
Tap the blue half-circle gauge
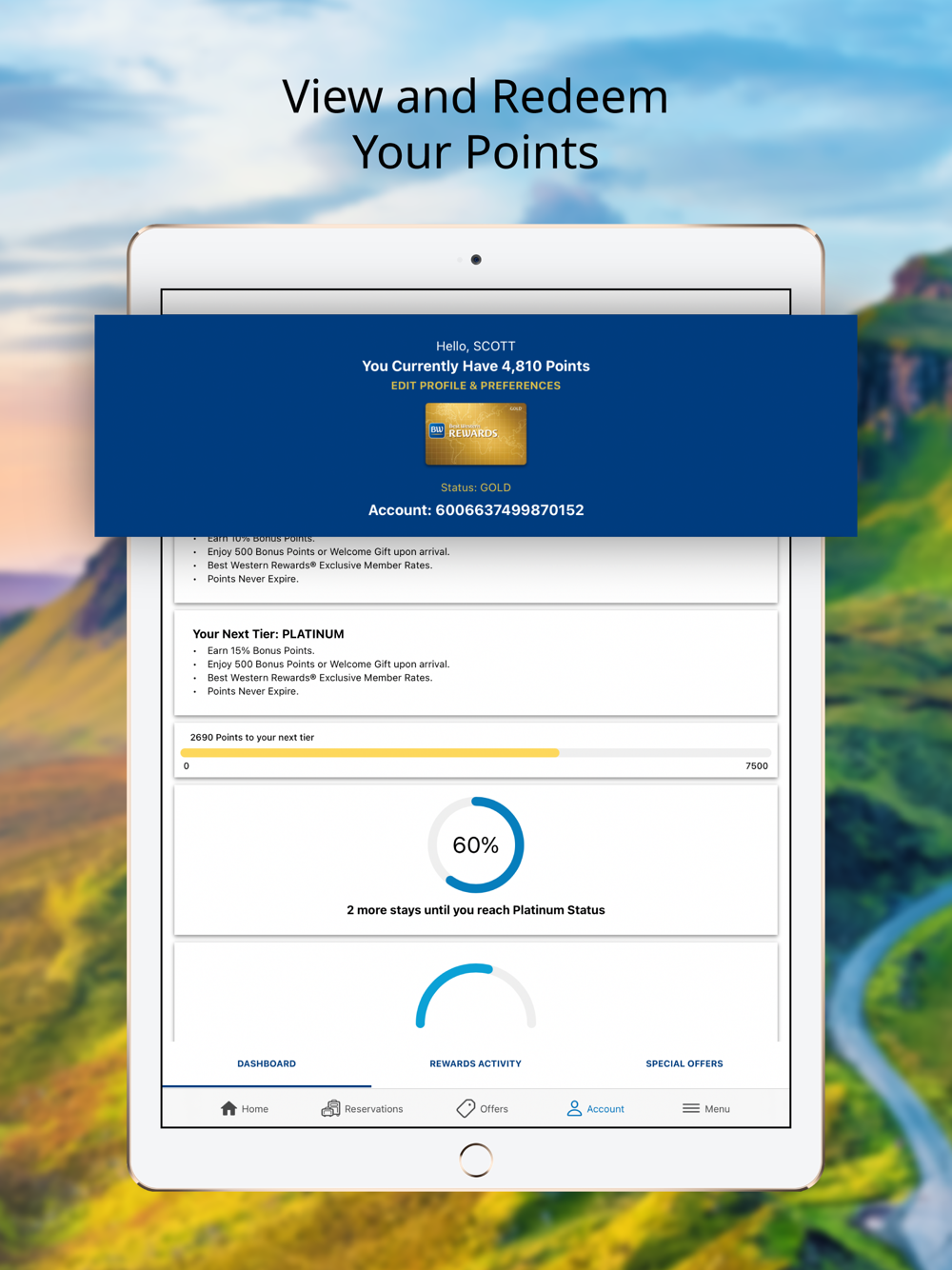coord(476,996)
